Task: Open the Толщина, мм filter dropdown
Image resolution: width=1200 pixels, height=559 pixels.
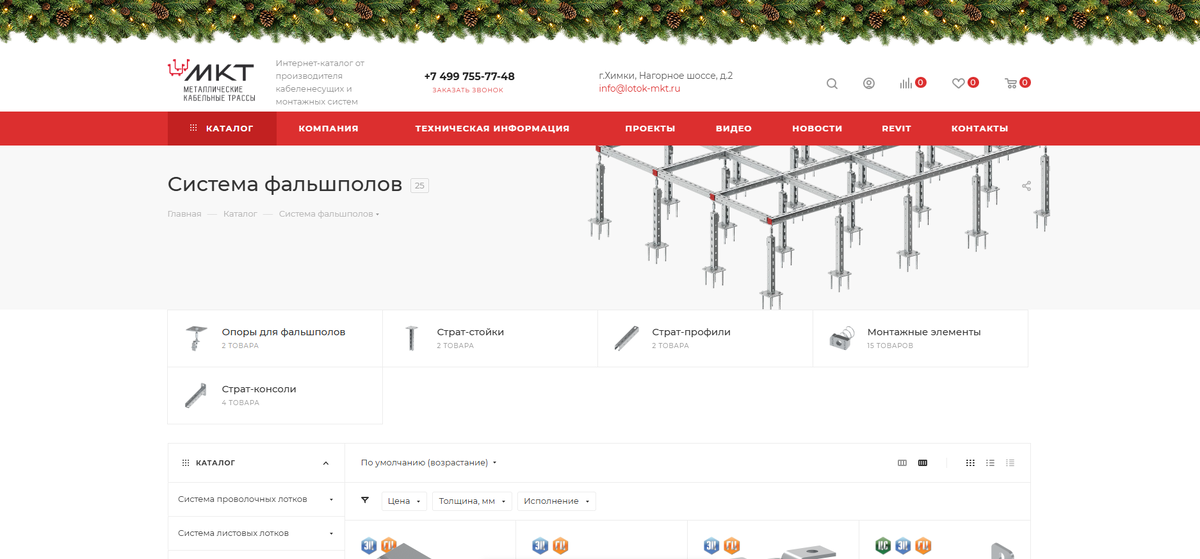Action: tap(472, 501)
